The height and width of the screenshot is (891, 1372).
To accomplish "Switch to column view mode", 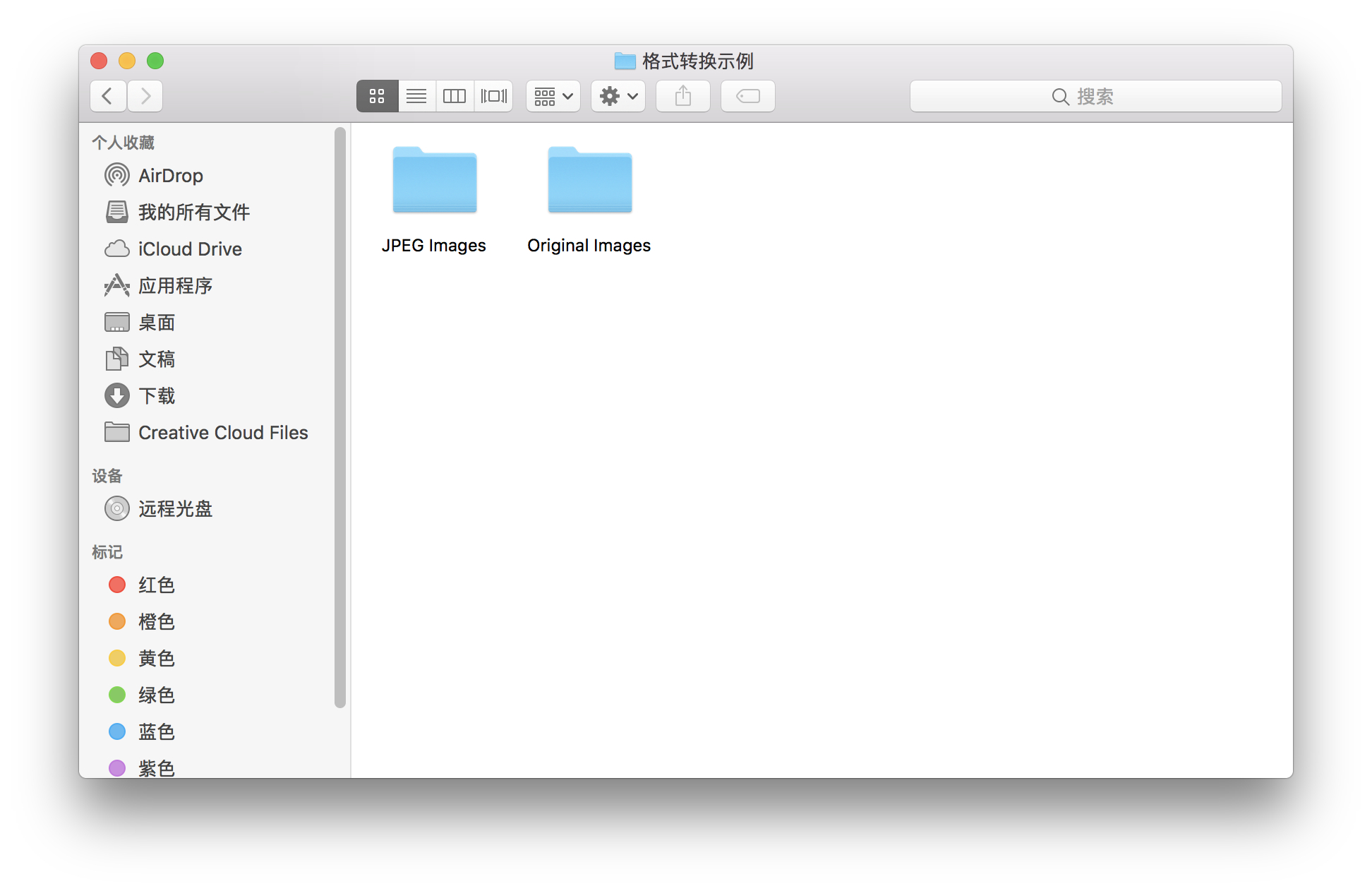I will pos(455,96).
